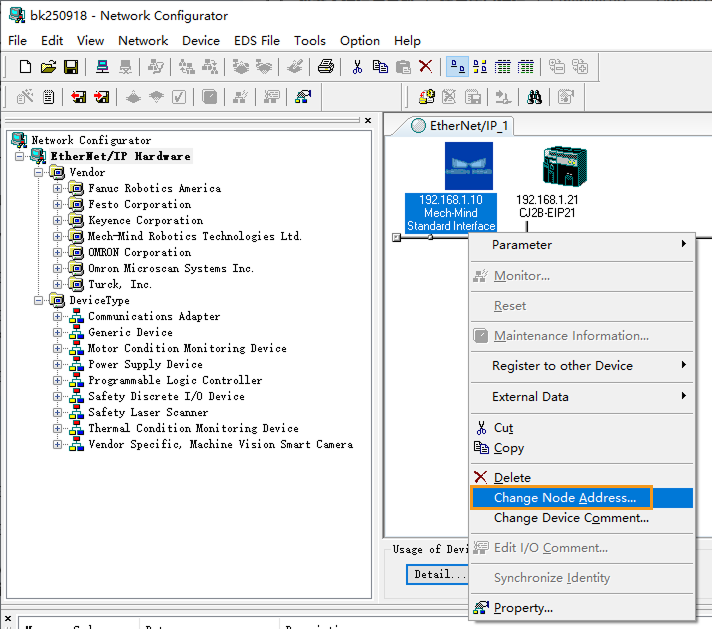Open External Data submenu
The image size is (712, 629).
[x=582, y=396]
